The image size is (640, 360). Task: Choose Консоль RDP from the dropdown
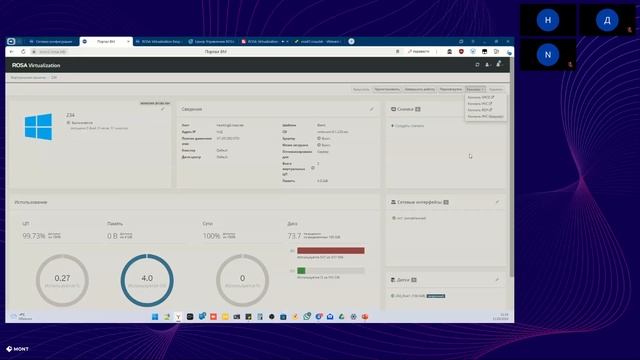(480, 110)
